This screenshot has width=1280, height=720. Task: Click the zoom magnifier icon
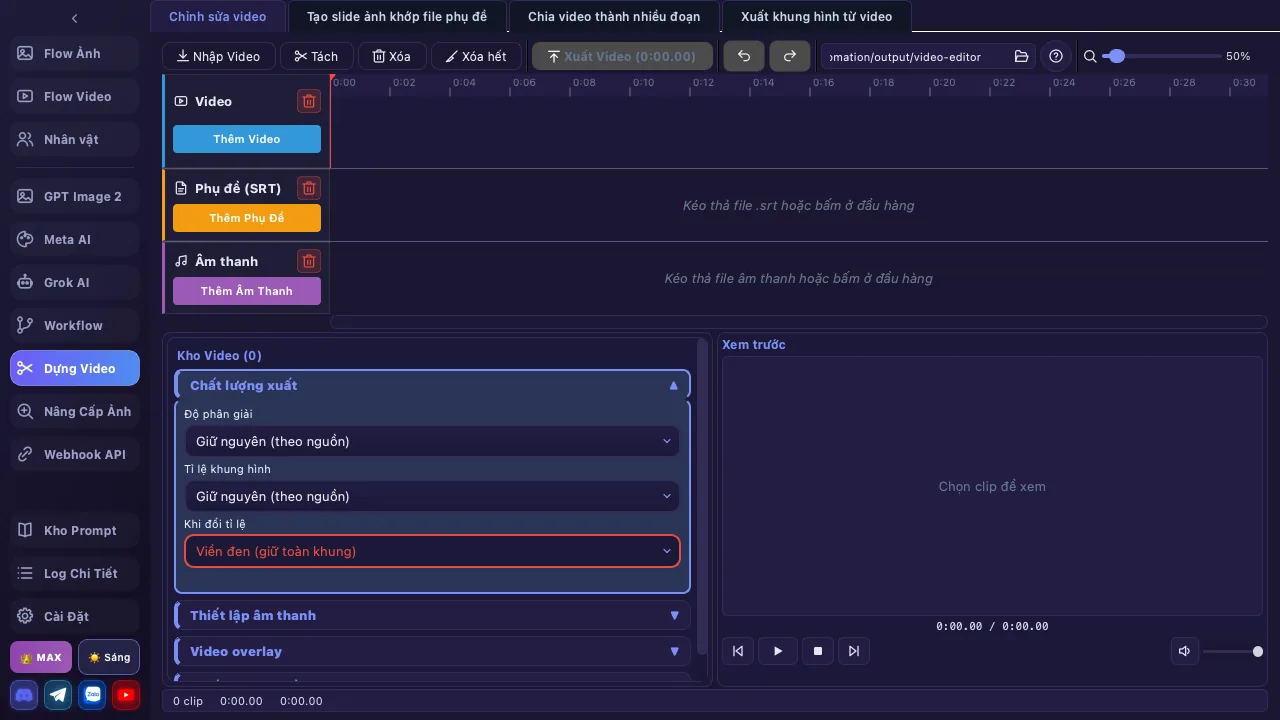1090,56
